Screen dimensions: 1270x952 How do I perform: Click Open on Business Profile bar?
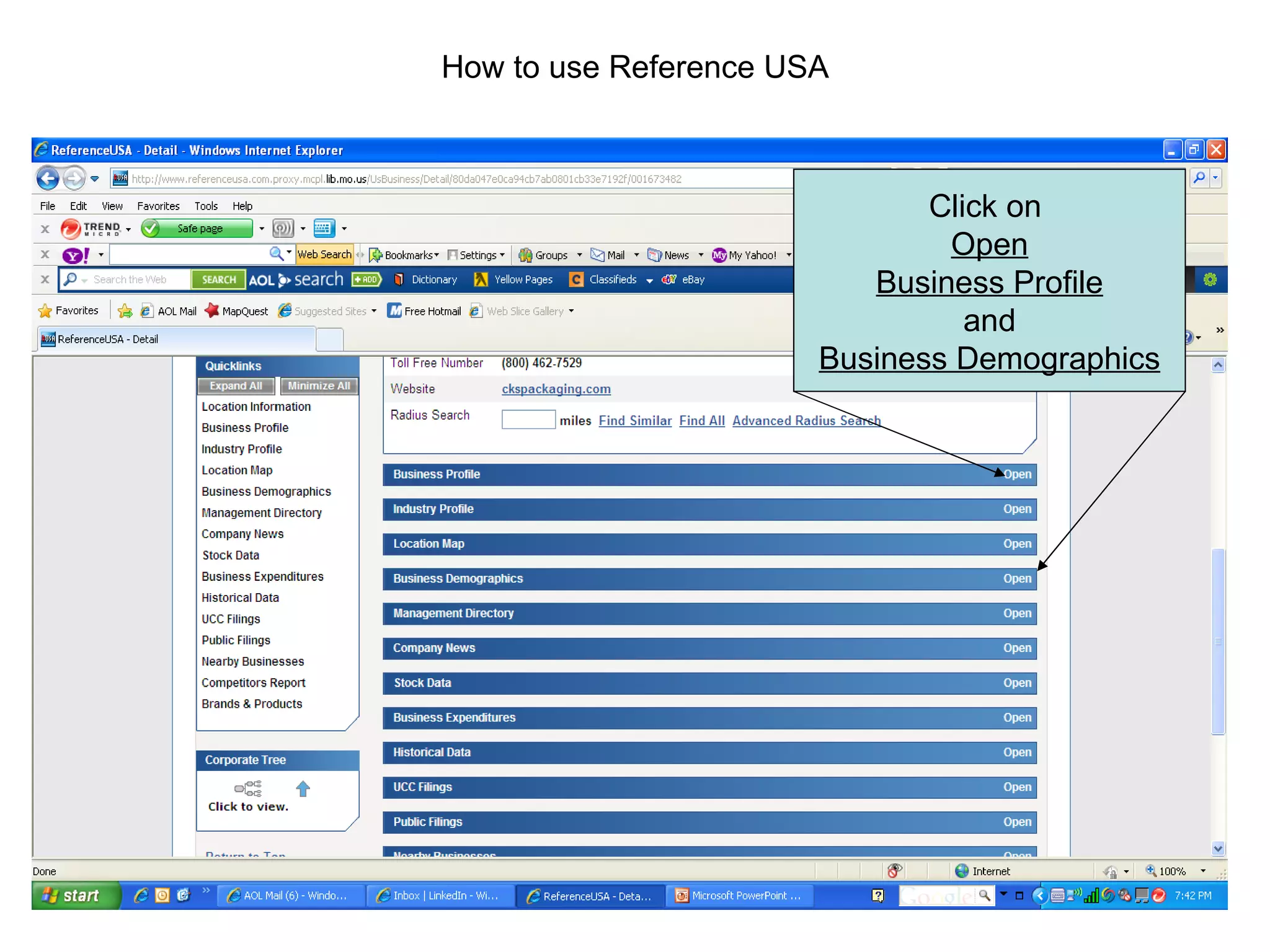(x=1017, y=474)
